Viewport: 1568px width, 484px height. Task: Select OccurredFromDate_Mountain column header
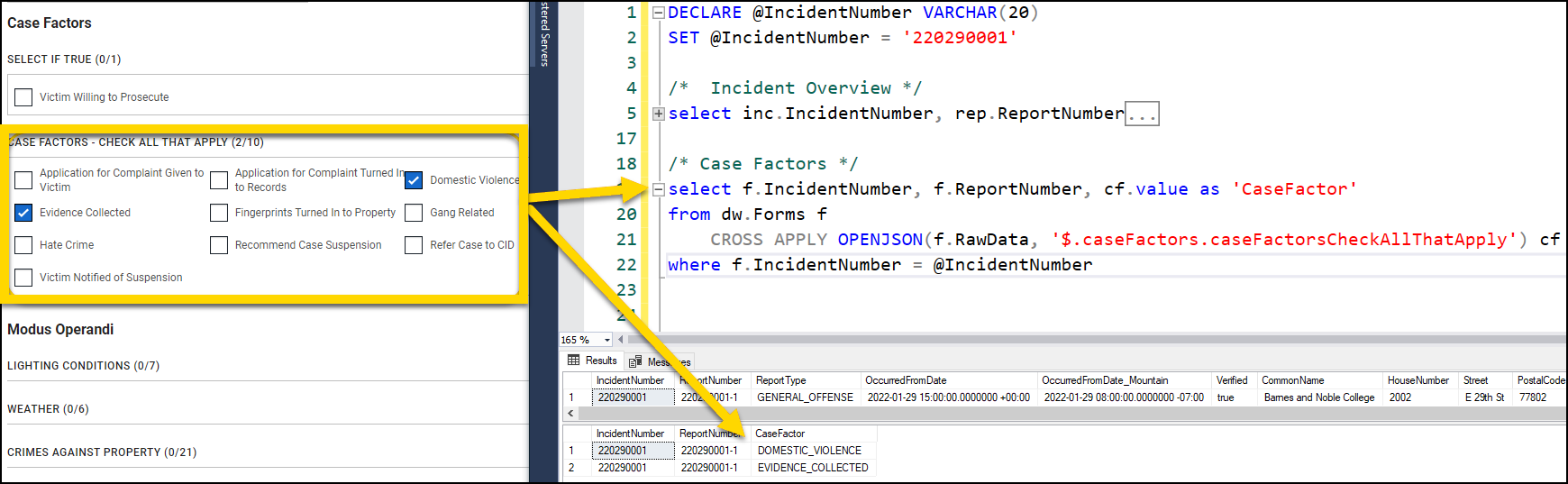coord(1125,380)
